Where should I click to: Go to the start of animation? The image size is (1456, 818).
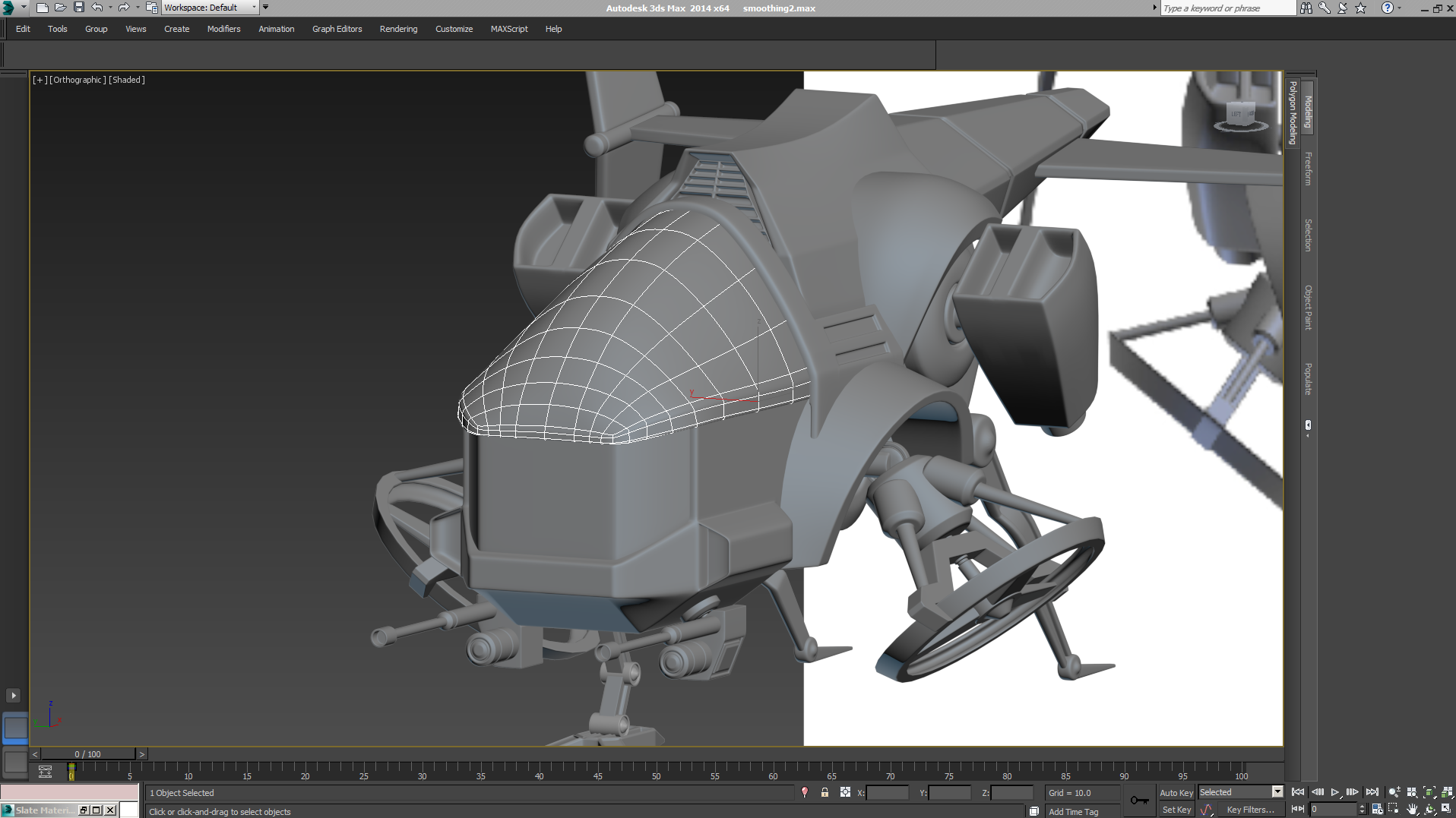tap(1298, 792)
